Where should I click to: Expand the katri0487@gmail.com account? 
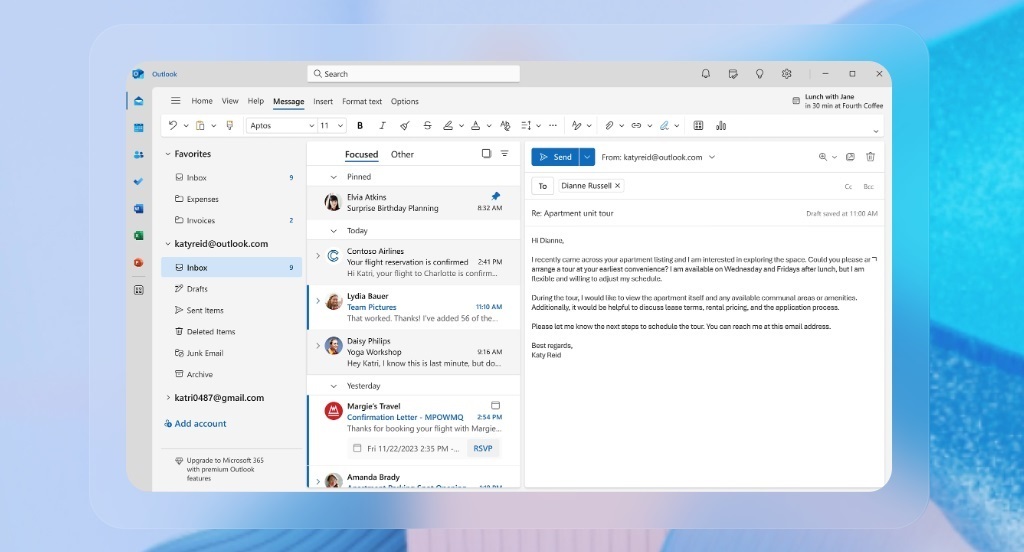[x=168, y=398]
